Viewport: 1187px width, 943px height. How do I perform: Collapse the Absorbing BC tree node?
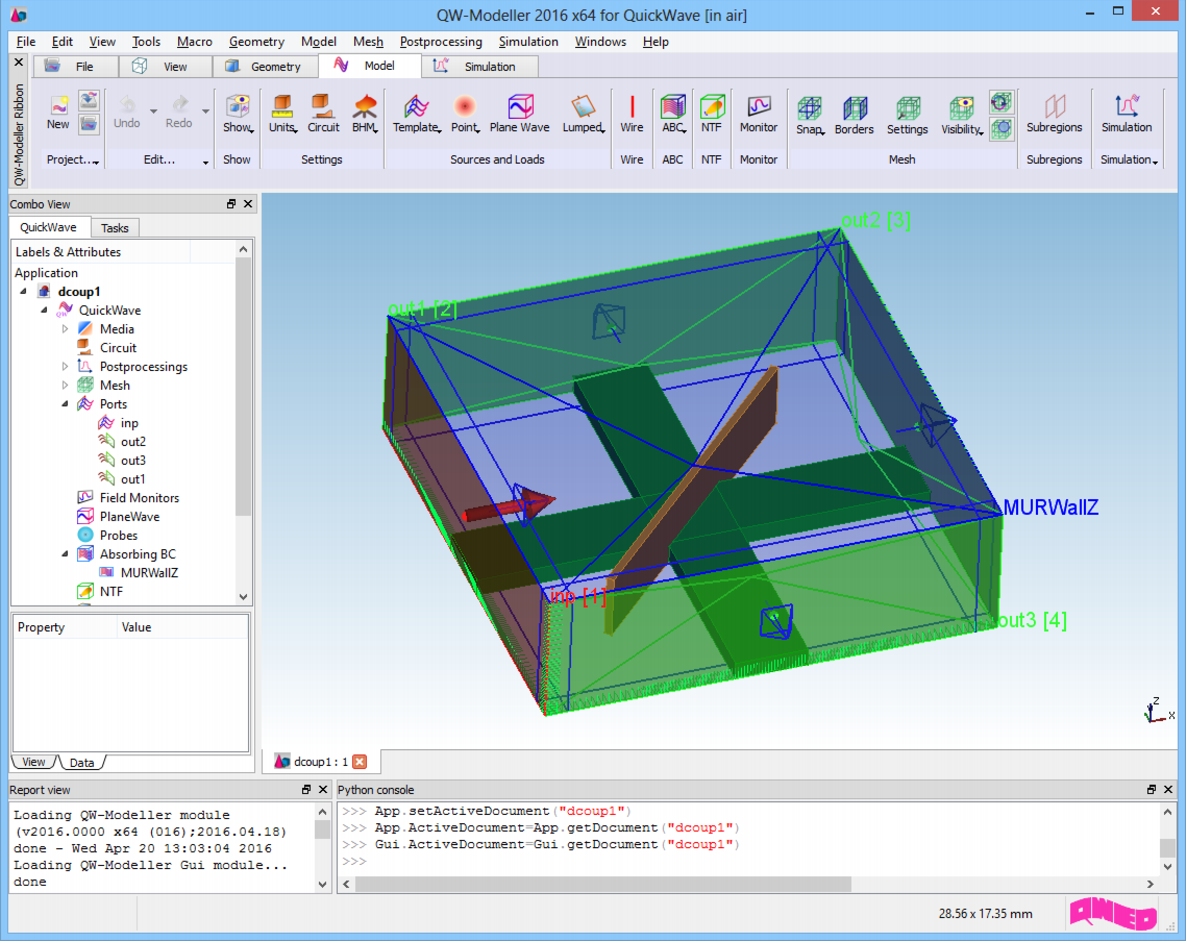click(x=65, y=554)
